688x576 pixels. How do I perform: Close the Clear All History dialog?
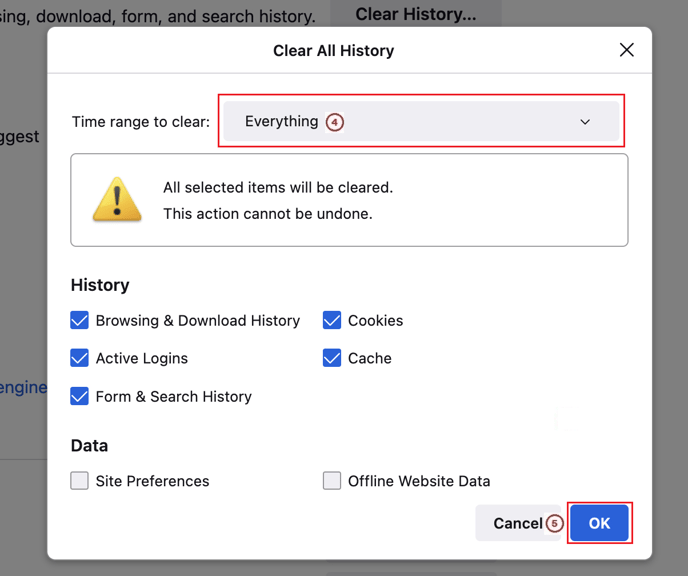pos(626,50)
